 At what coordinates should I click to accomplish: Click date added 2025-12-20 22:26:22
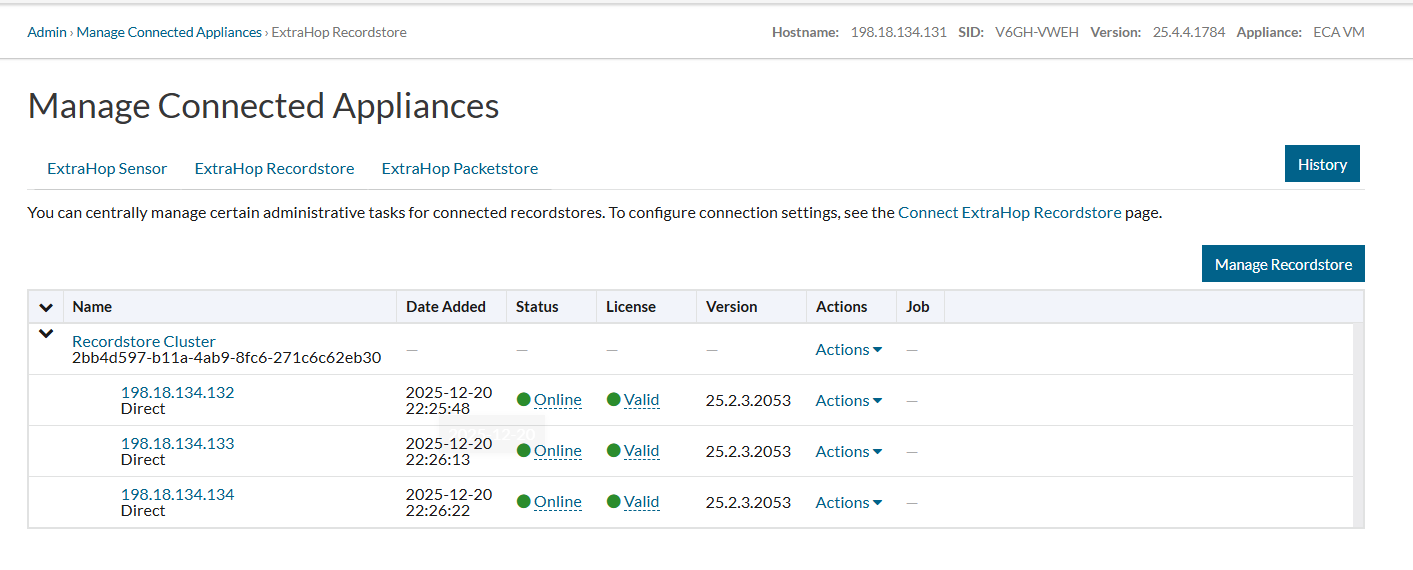pyautogui.click(x=449, y=502)
